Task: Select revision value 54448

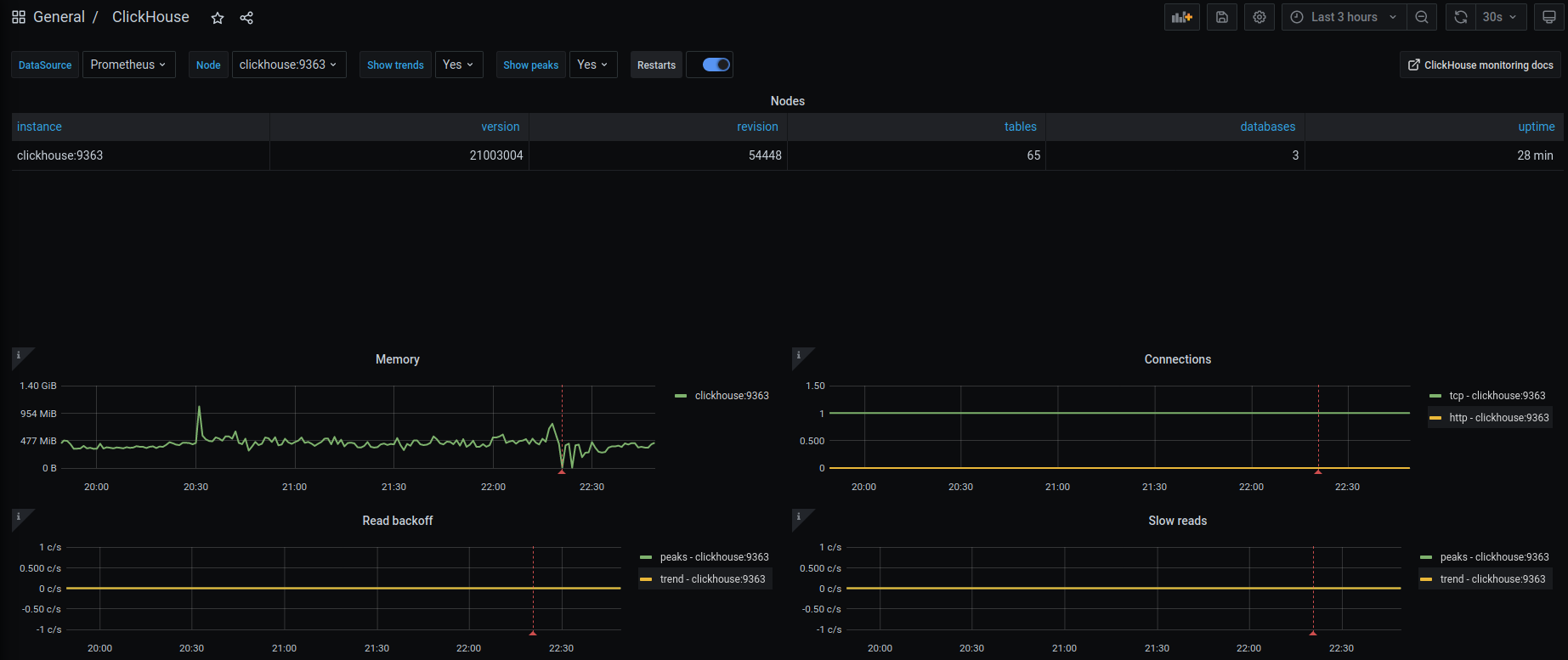Action: (765, 155)
